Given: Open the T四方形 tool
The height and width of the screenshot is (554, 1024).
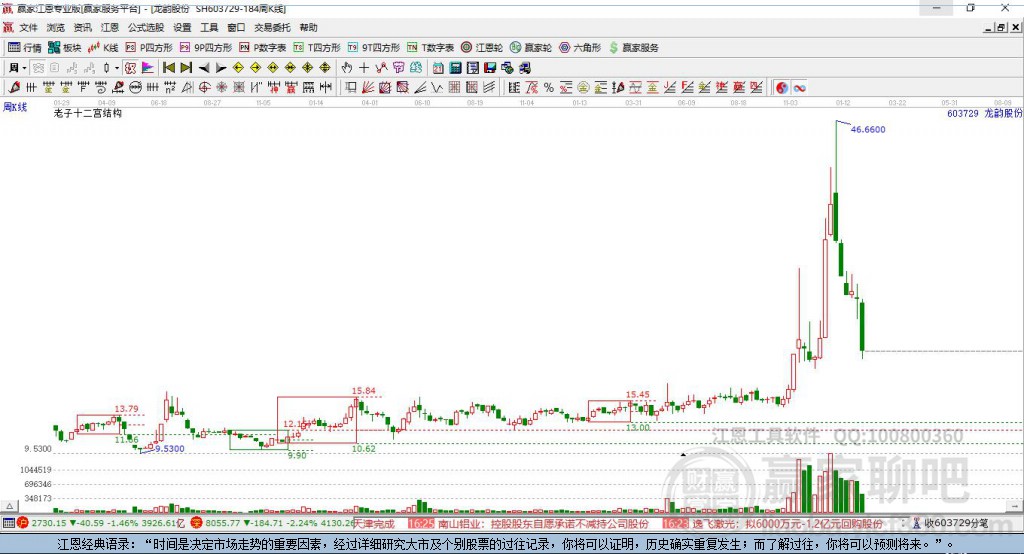Looking at the screenshot, I should point(317,48).
